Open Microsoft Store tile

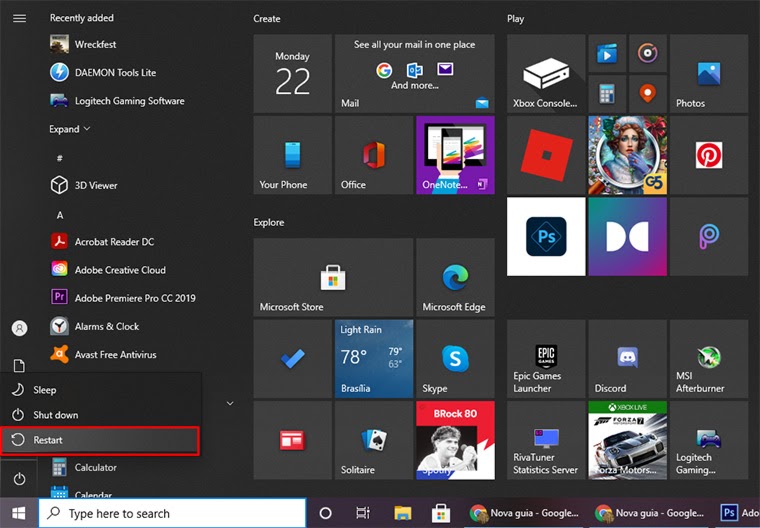click(333, 277)
